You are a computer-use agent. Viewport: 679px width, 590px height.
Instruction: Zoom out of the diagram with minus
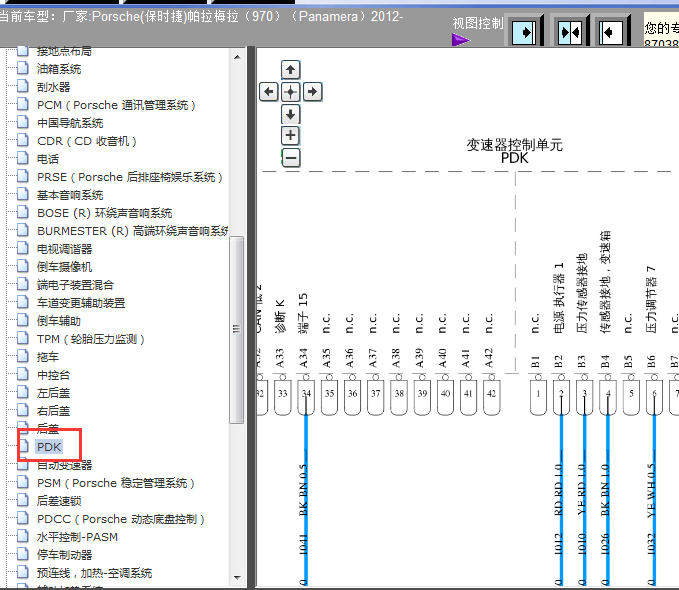[x=291, y=158]
